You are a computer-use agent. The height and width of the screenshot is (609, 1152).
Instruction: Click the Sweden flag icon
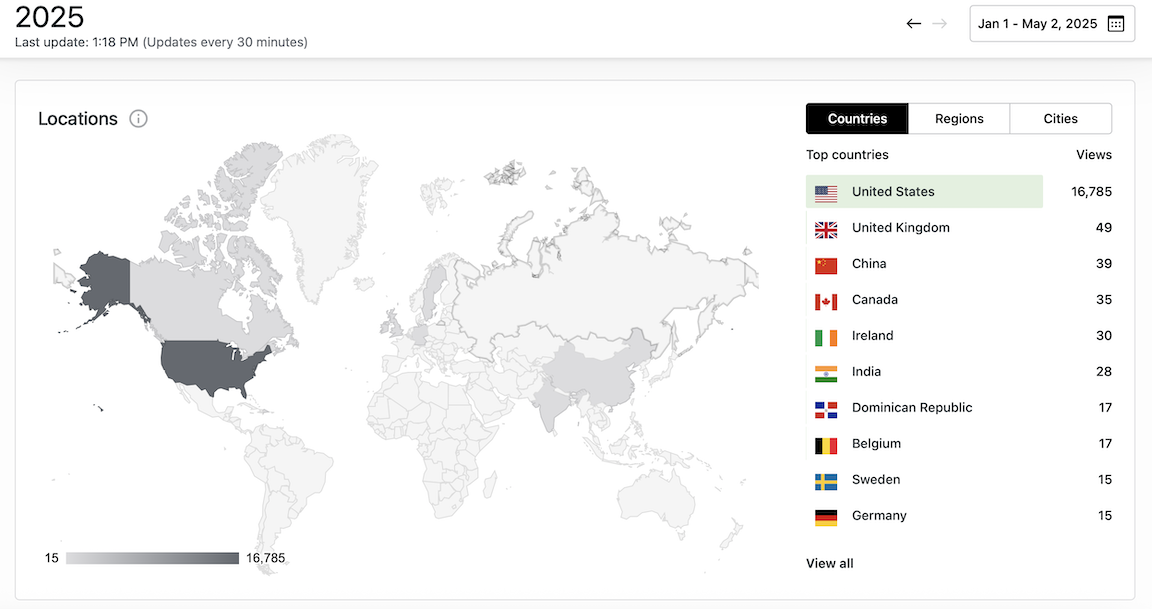826,481
